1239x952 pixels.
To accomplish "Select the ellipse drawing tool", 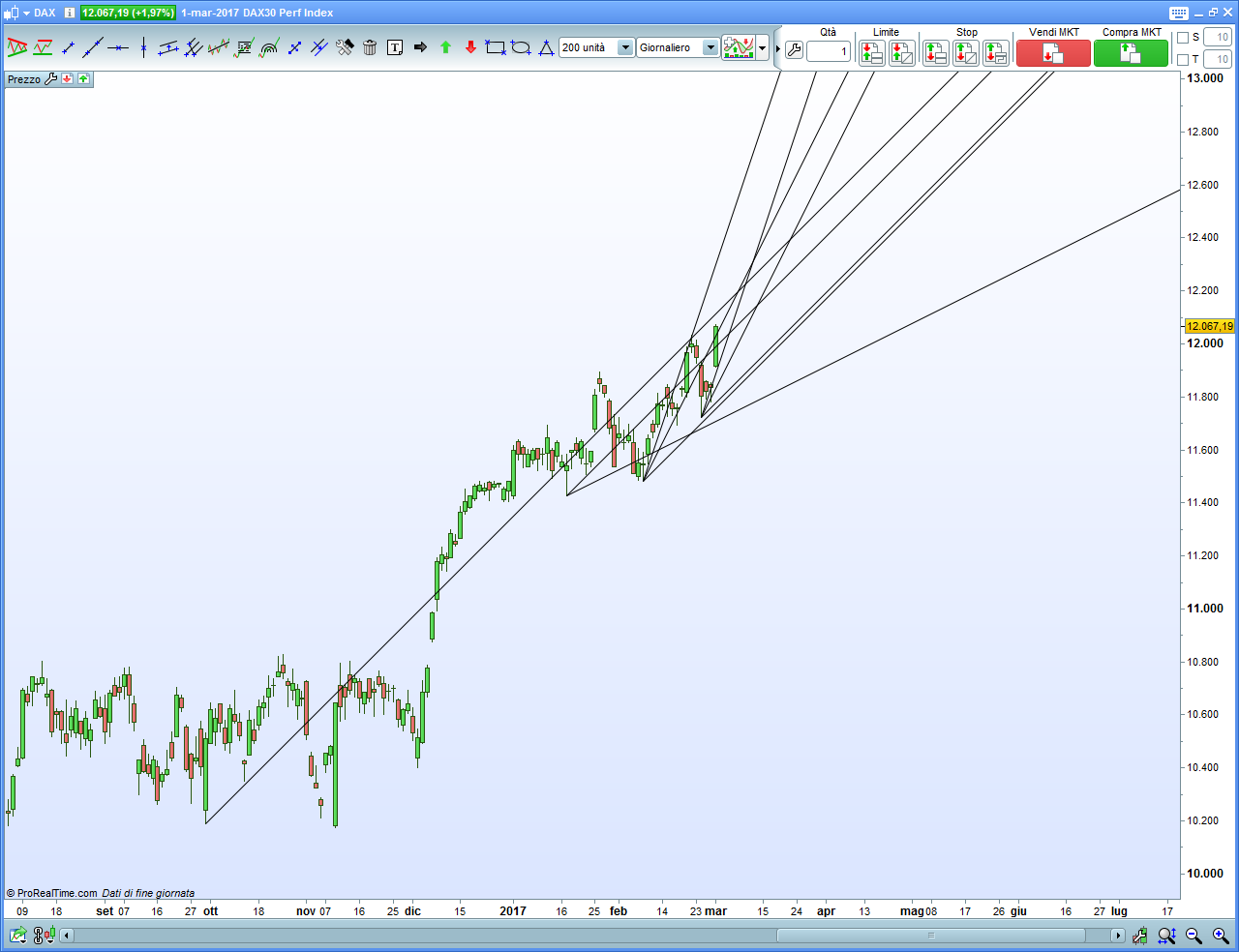I will coord(521,47).
